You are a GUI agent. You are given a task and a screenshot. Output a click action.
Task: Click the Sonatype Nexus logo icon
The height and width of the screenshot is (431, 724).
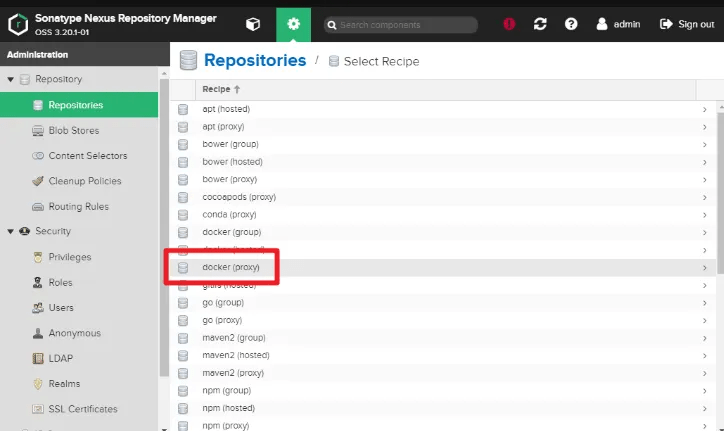(x=18, y=22)
